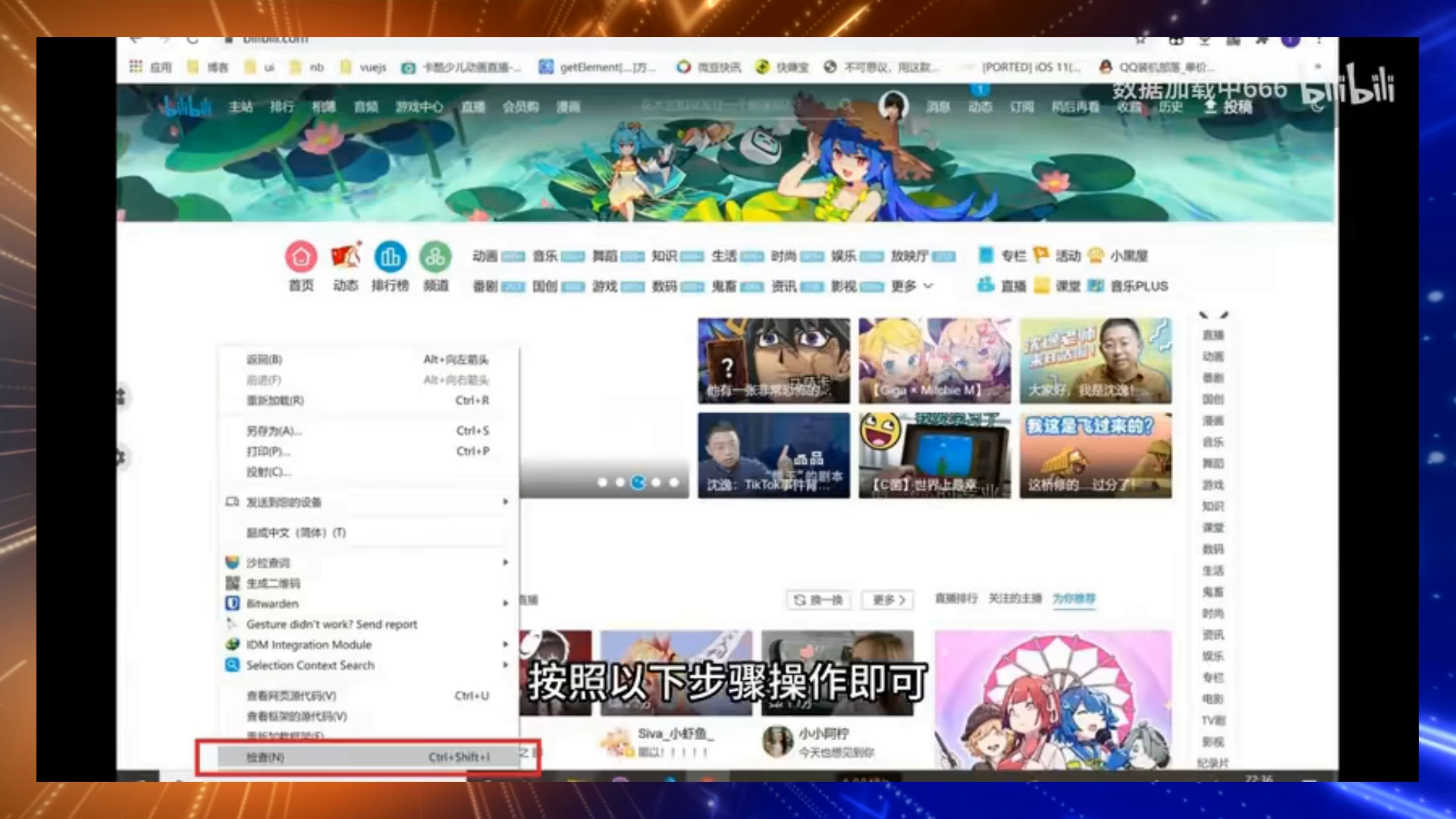
Task: Select 检查(N) in the context menu
Action: point(369,757)
